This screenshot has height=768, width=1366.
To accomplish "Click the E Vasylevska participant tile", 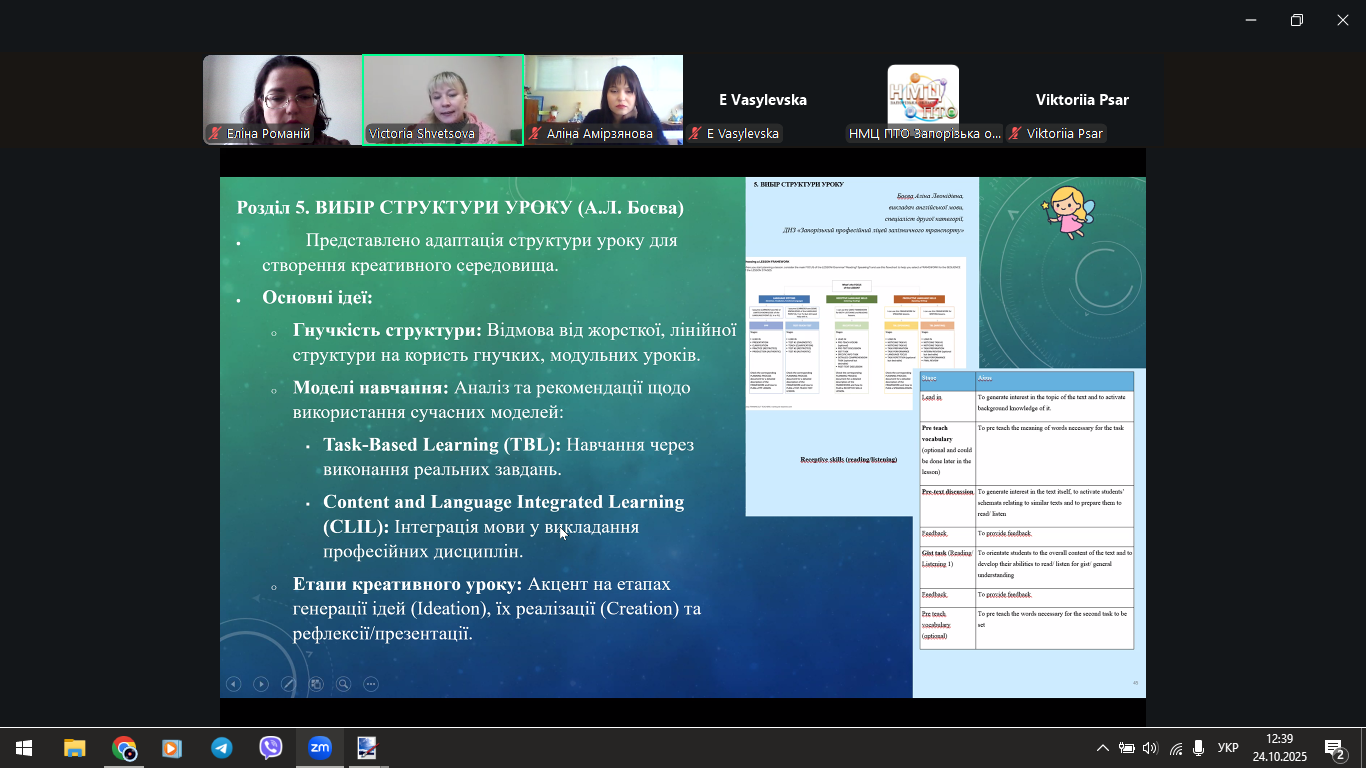I will (x=763, y=100).
